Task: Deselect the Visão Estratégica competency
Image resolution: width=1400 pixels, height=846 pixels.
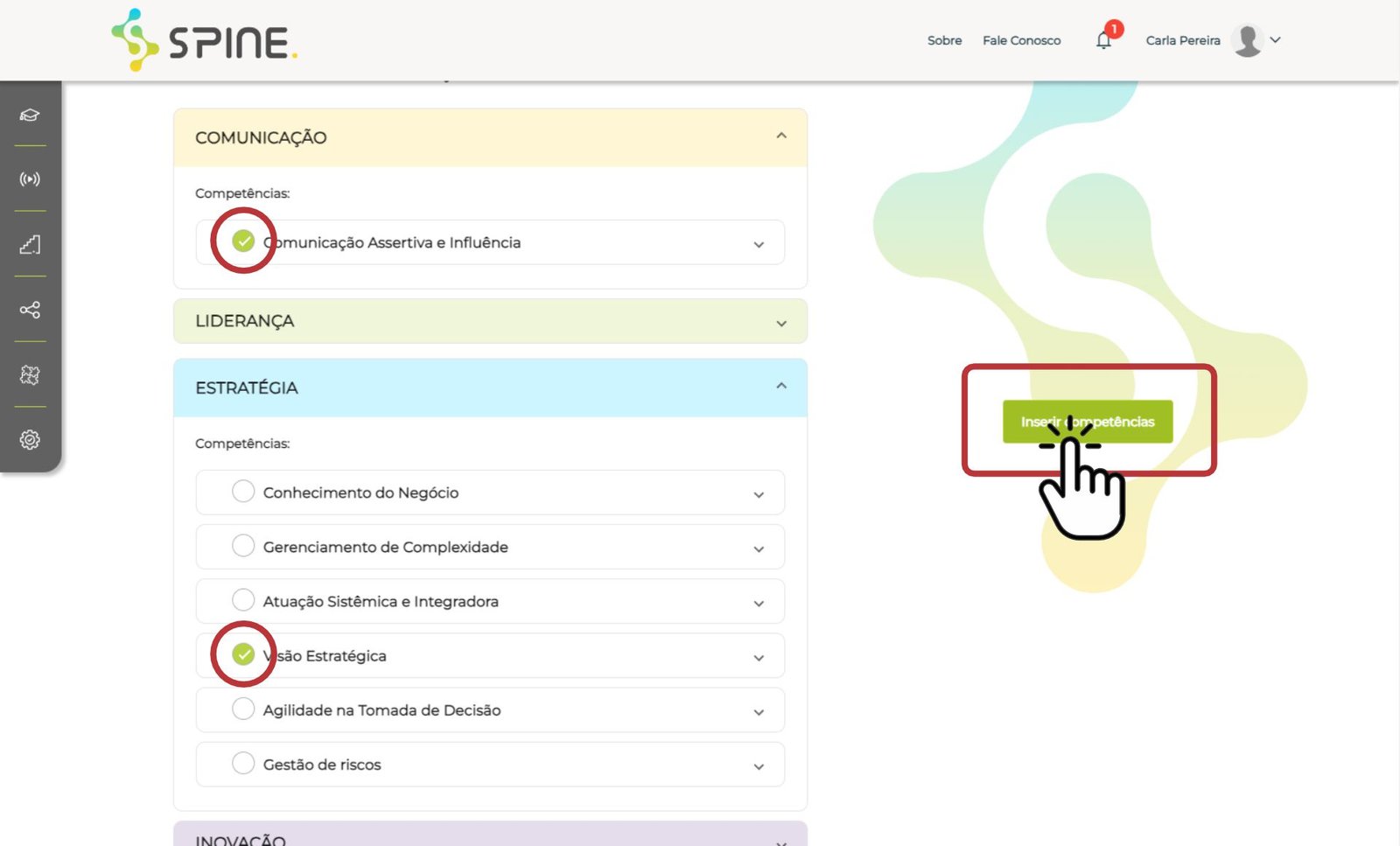Action: (x=243, y=654)
